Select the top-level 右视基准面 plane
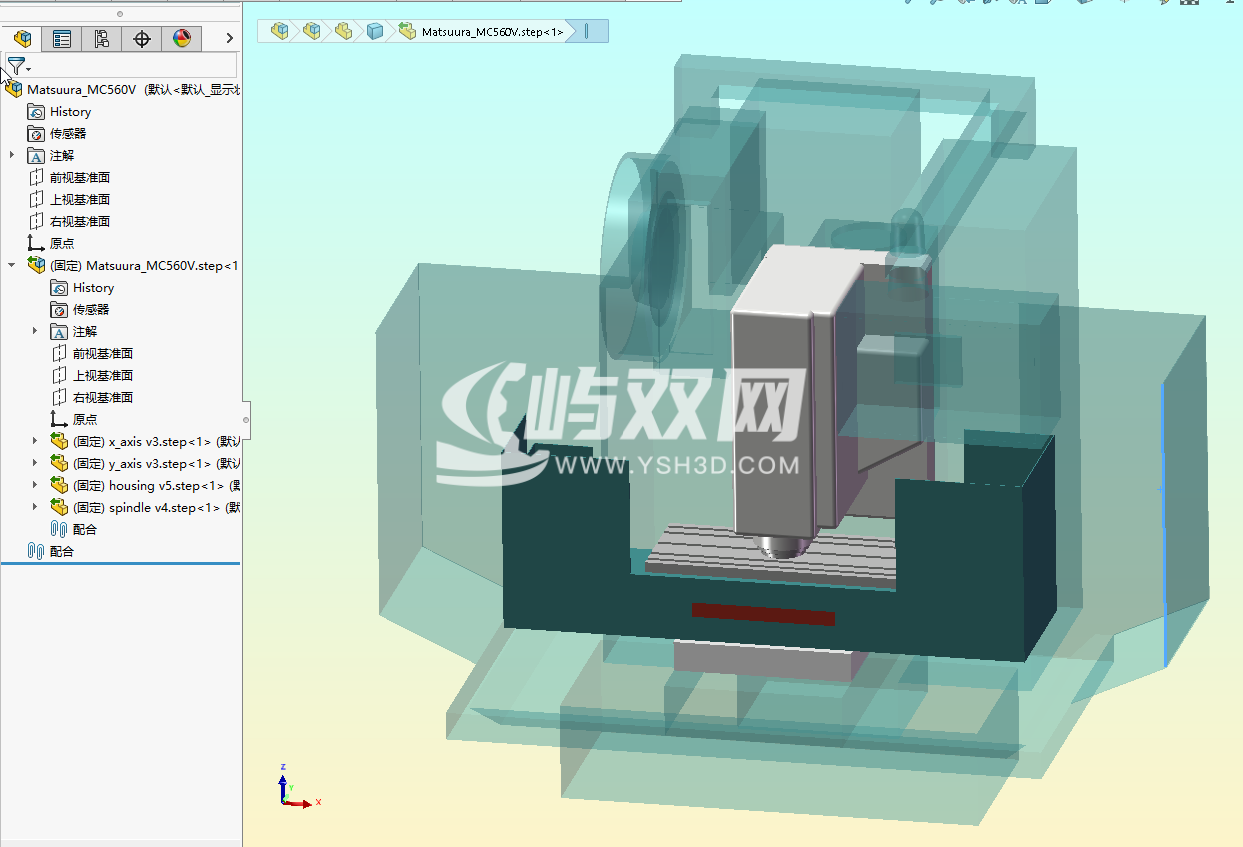The height and width of the screenshot is (847, 1243). (79, 221)
